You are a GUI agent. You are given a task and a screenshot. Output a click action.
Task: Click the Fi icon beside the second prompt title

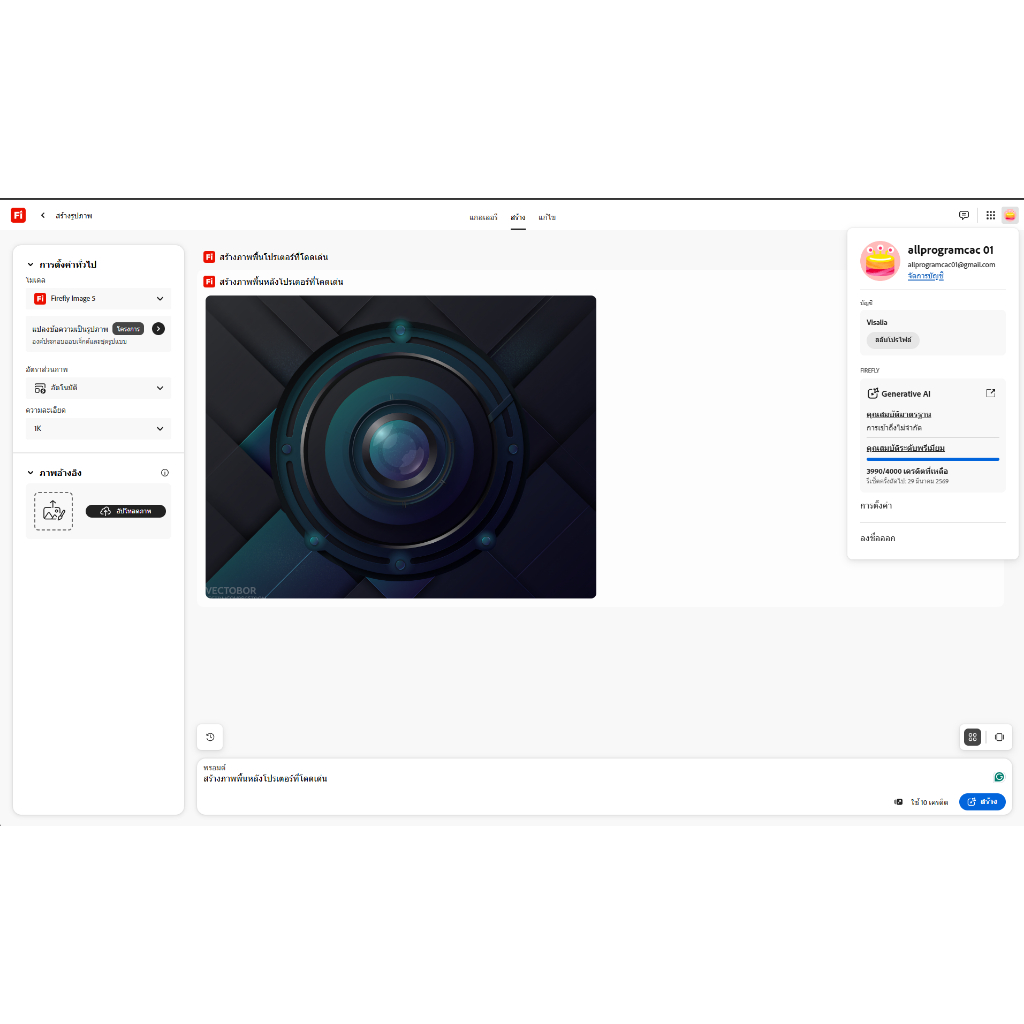pos(209,281)
